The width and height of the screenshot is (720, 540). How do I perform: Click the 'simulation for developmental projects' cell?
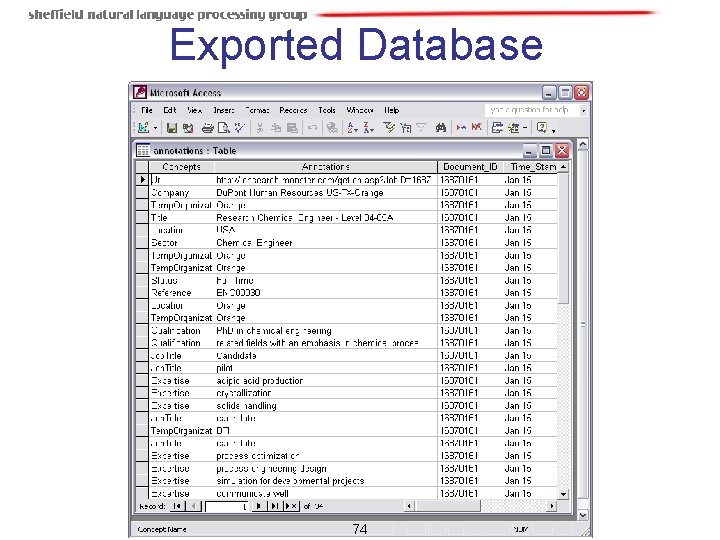point(326,481)
